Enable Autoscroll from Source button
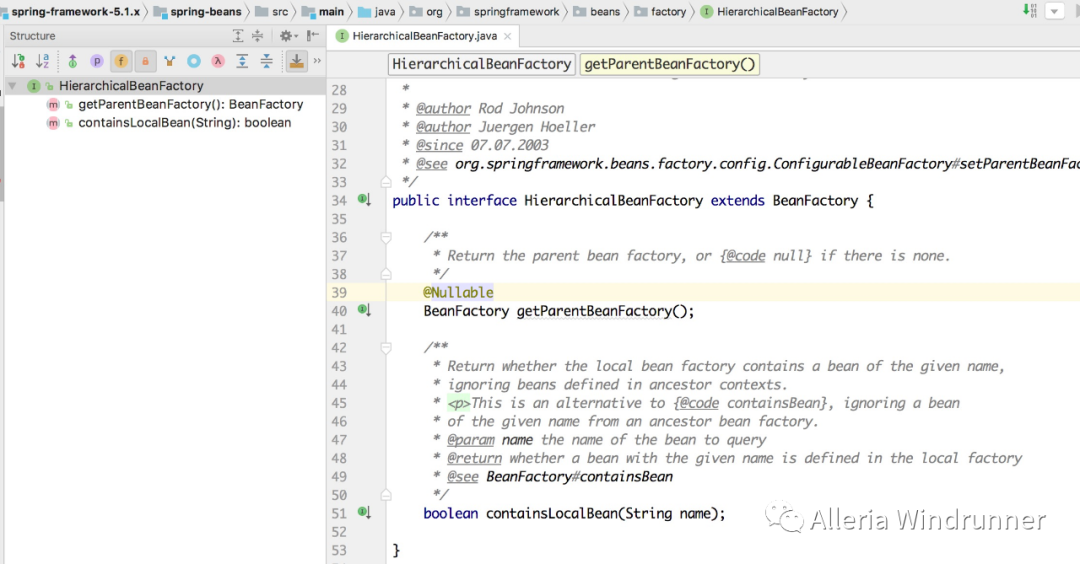 [x=297, y=61]
